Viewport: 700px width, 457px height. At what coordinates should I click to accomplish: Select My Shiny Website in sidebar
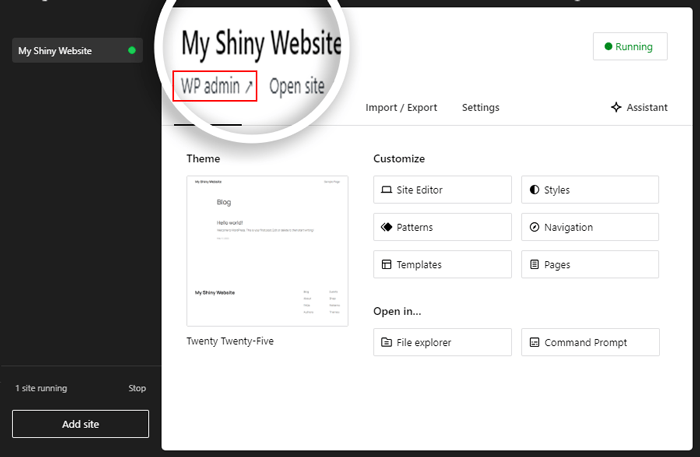pyautogui.click(x=66, y=50)
